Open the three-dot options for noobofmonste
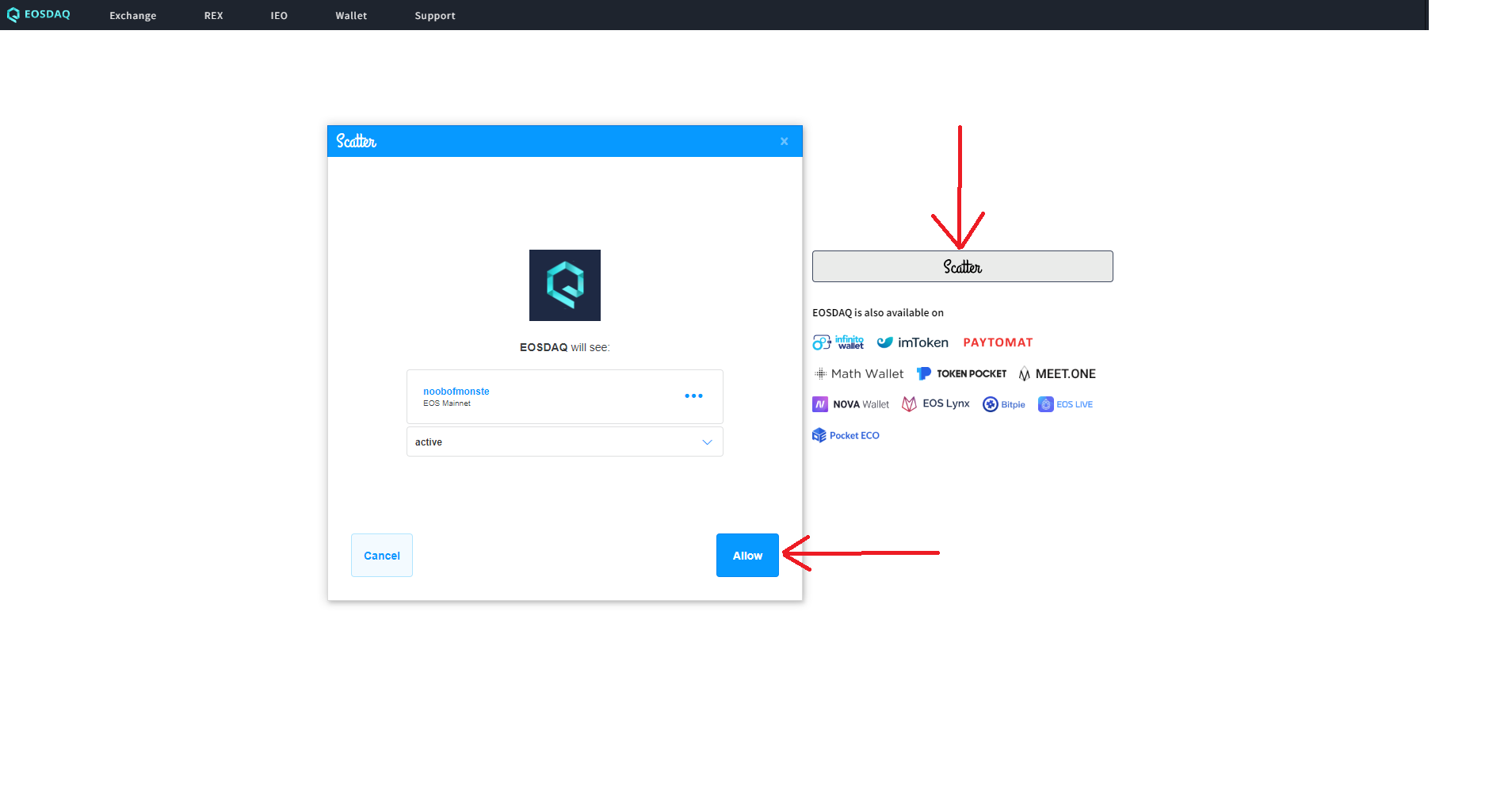This screenshot has height=799, width=1512. point(693,396)
